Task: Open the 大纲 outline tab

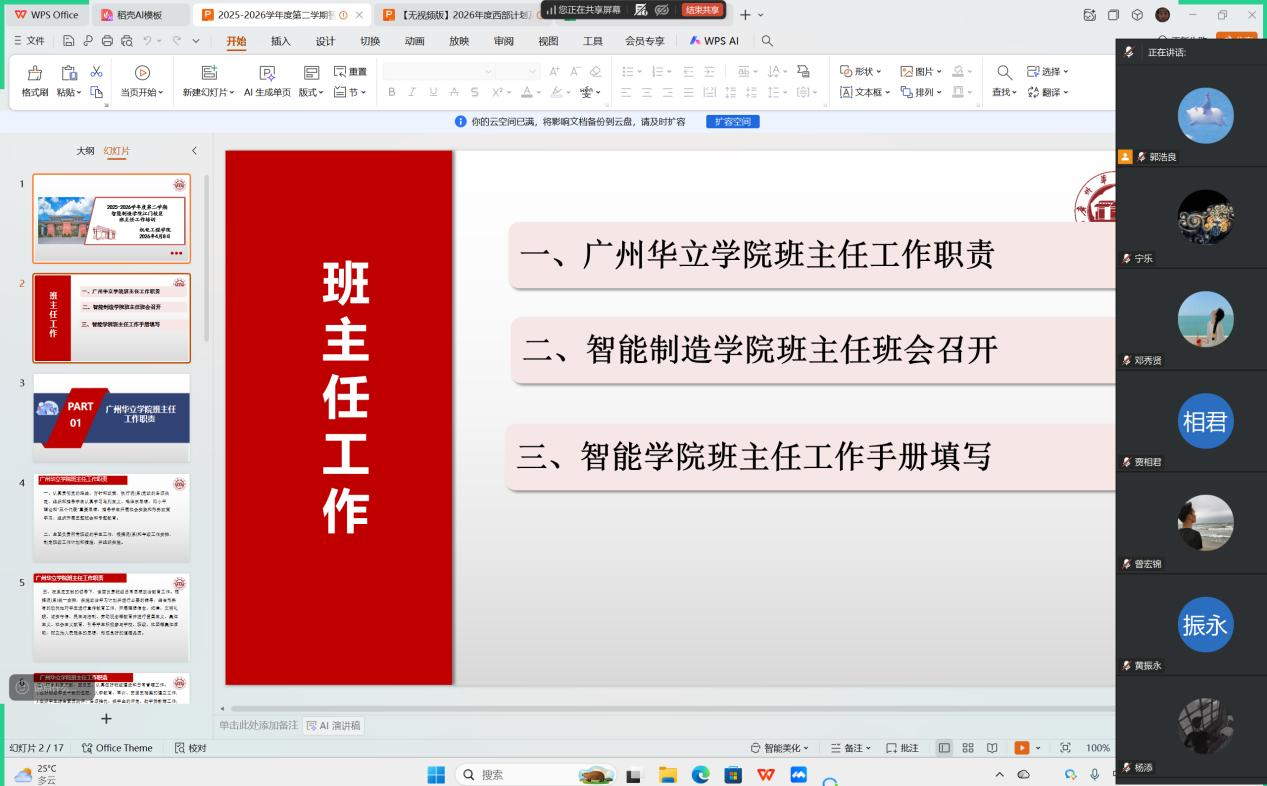Action: click(x=86, y=151)
